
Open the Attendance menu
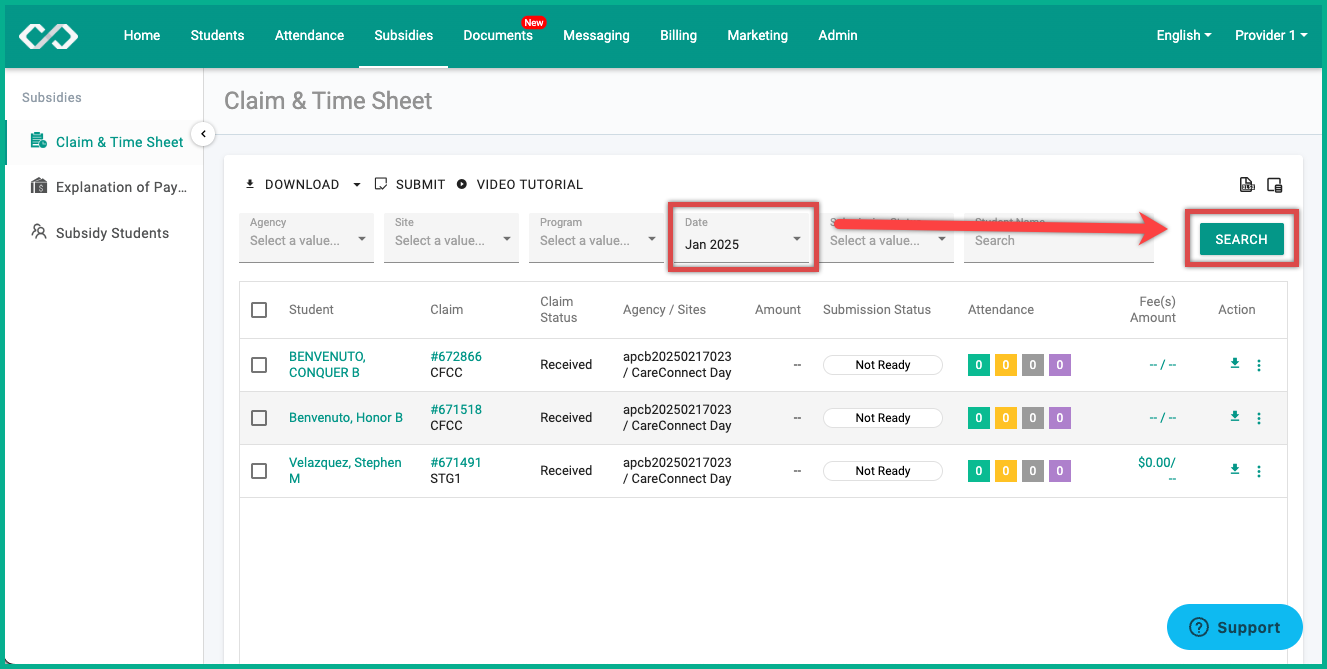[x=309, y=35]
